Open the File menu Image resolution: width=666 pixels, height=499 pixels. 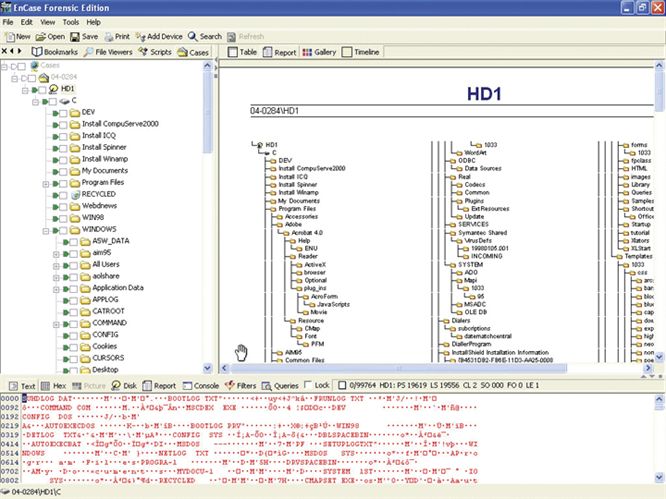pyautogui.click(x=8, y=22)
